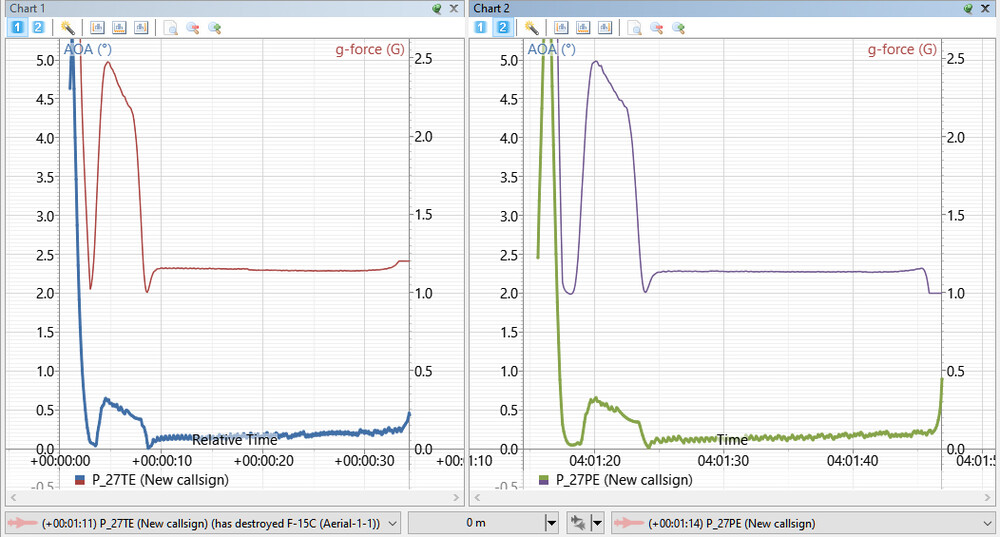
Task: Activate the Chart 1 title tab
Action: [x=27, y=8]
